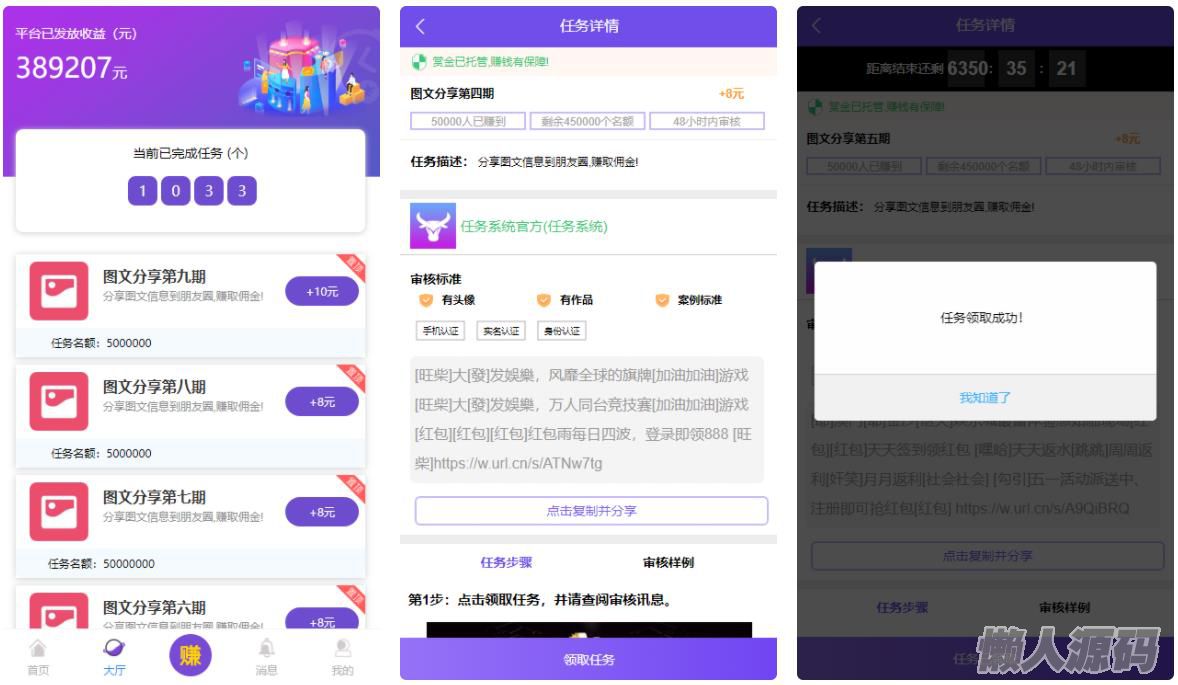Viewport: 1178px width, 685px height.
Task: Click 点击复制并分享 under the 旺柴 text
Action: pyautogui.click(x=591, y=511)
